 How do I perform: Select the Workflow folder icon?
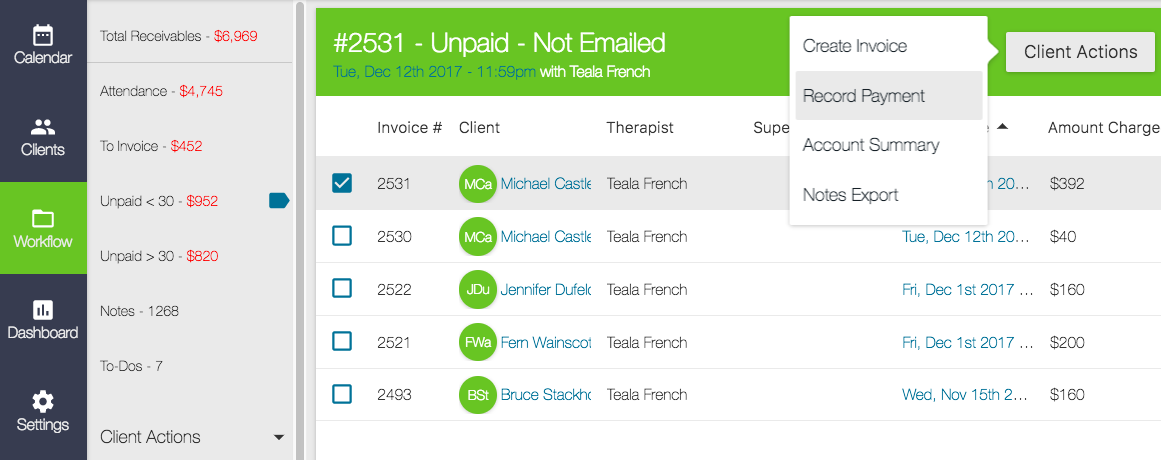(x=43, y=218)
